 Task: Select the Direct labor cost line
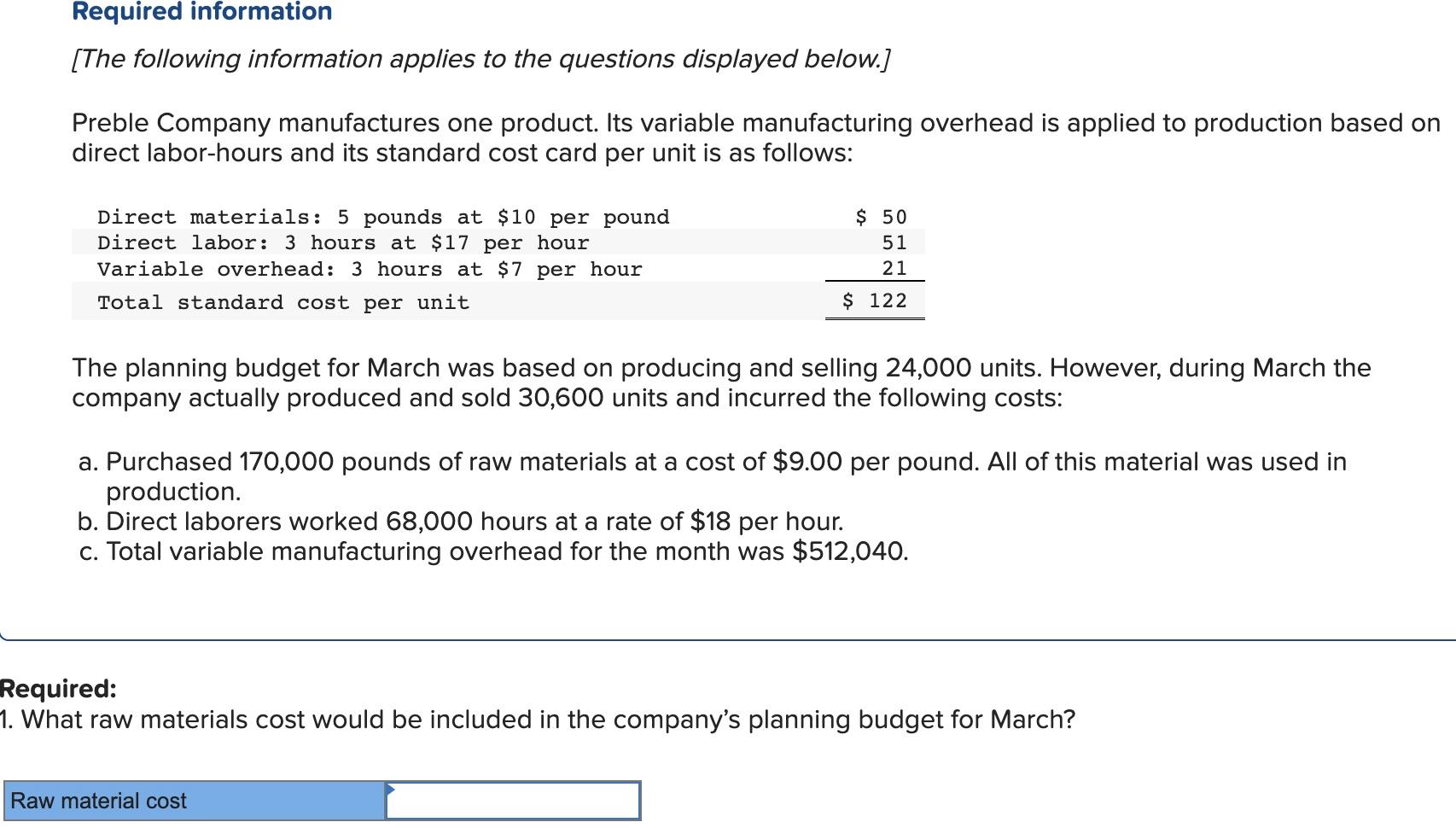coord(343,242)
